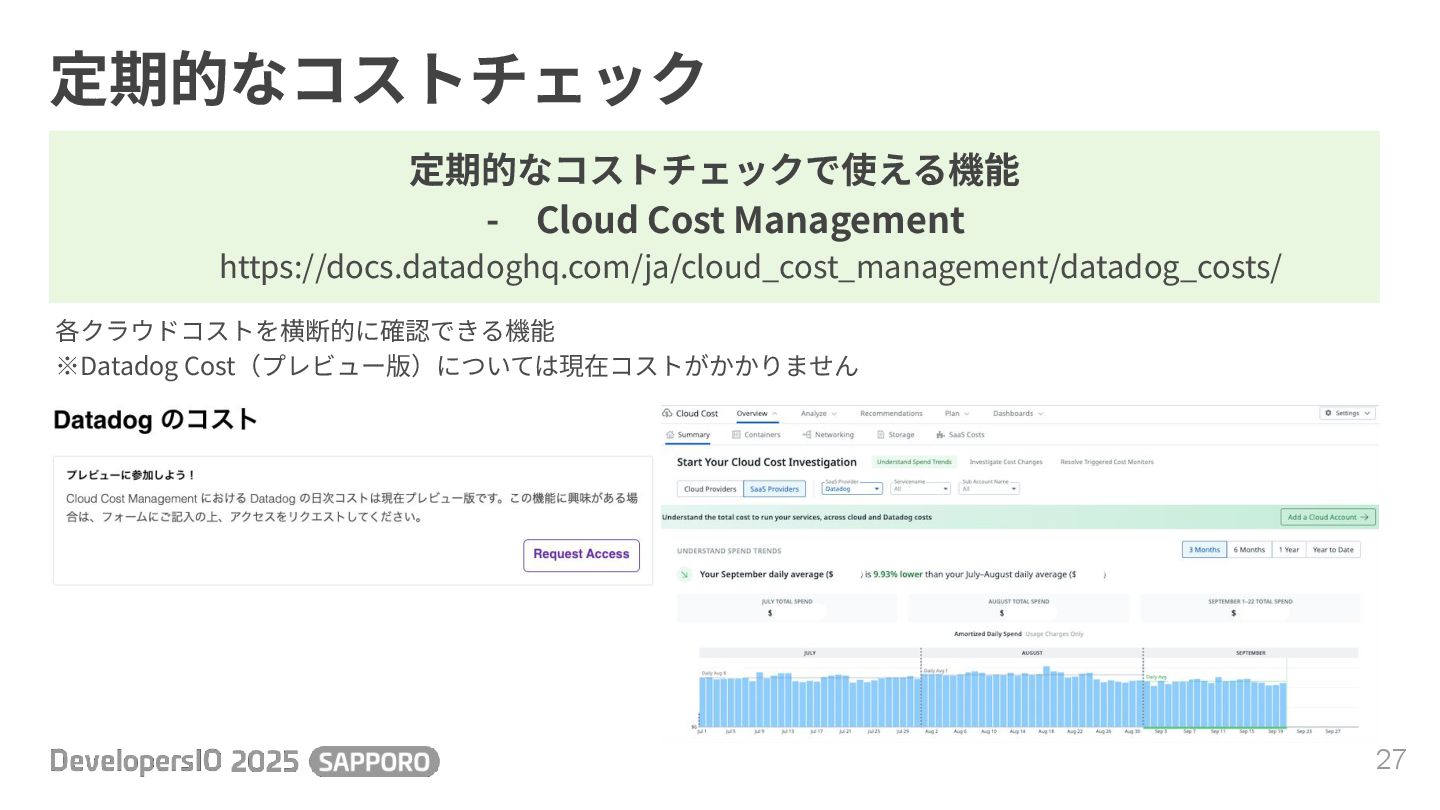Click the Cloud Cost Management heading
The width and height of the screenshot is (1440, 810).
pos(750,220)
